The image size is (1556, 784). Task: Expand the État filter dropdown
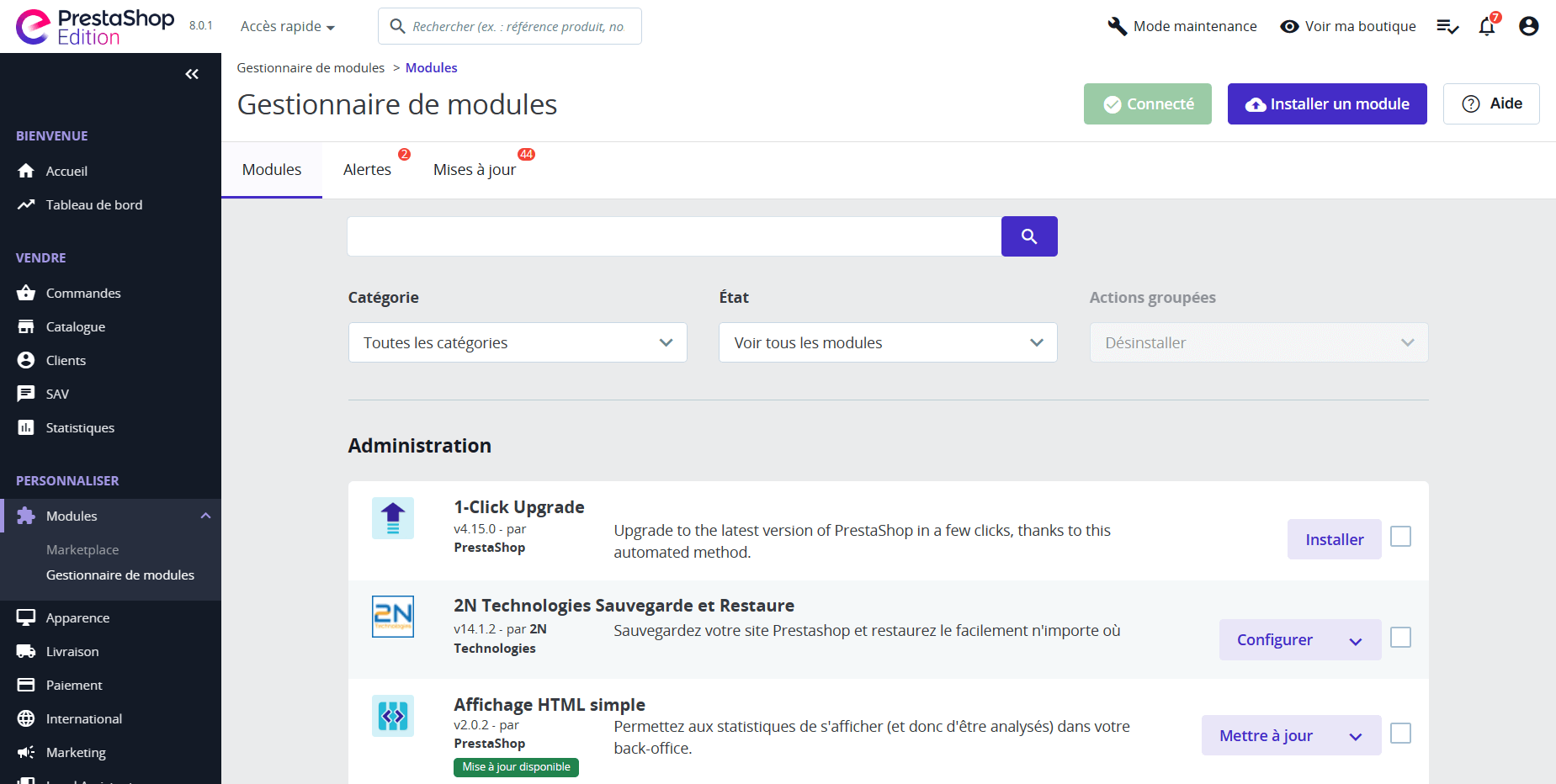[x=888, y=342]
